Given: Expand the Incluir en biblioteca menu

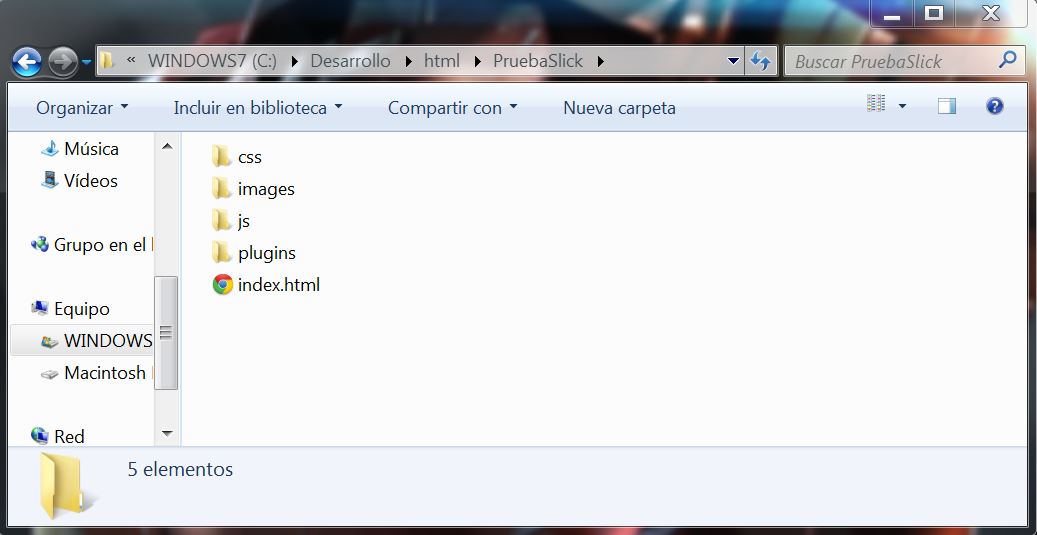Looking at the screenshot, I should click(258, 107).
